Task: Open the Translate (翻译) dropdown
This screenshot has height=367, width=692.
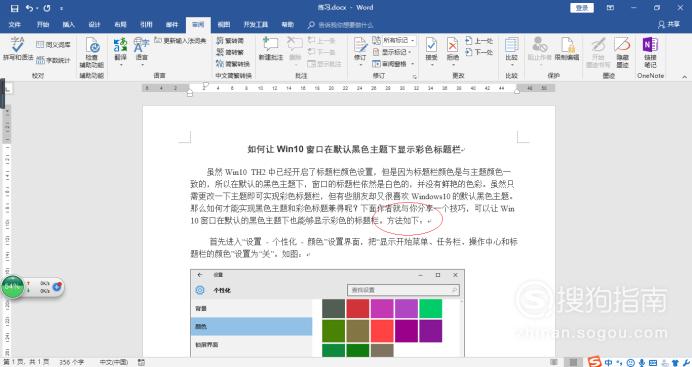Action: (x=120, y=51)
